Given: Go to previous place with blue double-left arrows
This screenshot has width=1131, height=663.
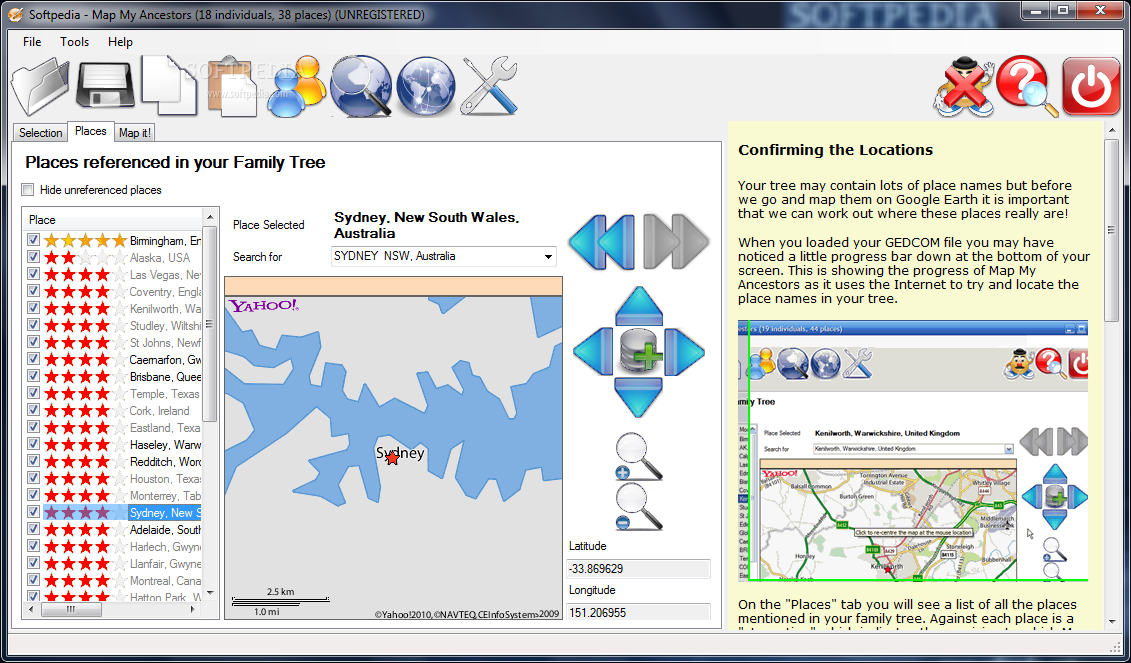Looking at the screenshot, I should point(602,242).
